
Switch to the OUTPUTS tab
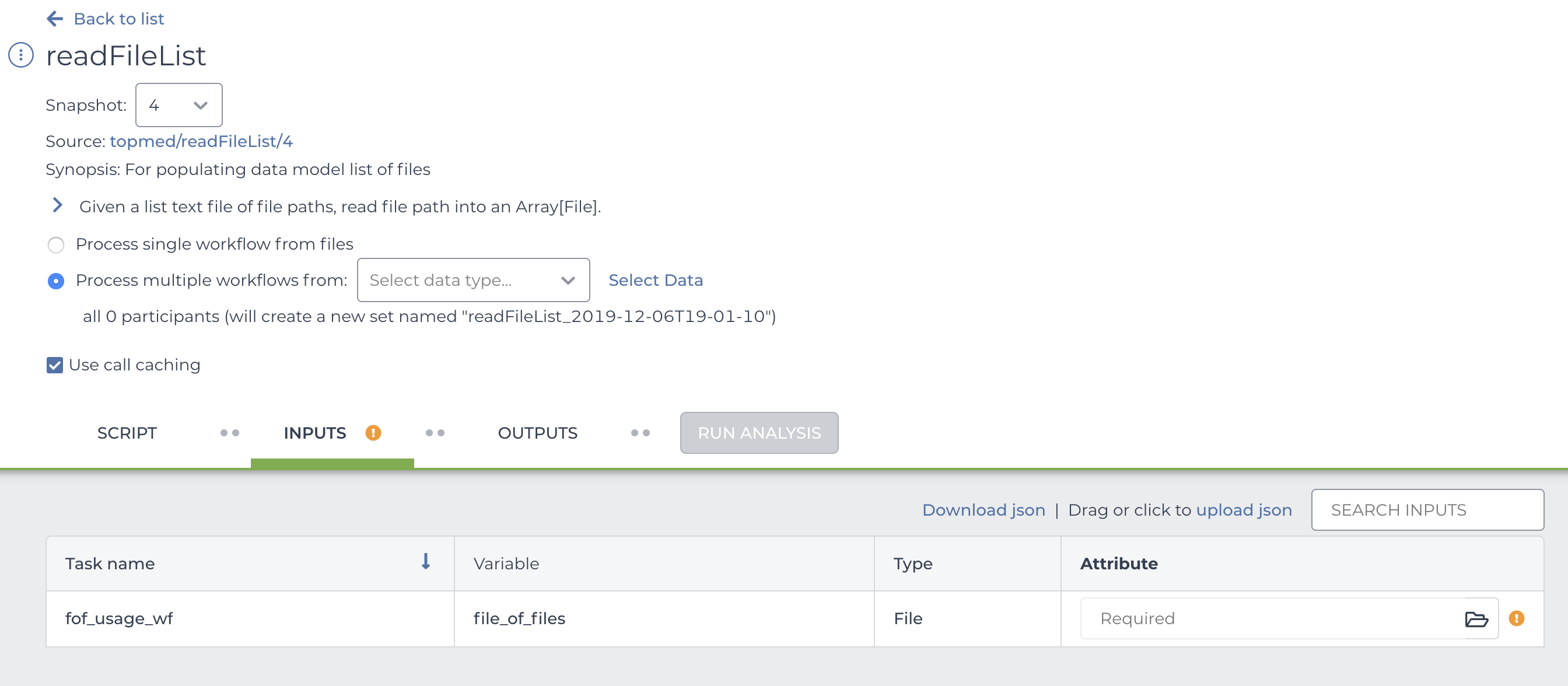tap(537, 433)
